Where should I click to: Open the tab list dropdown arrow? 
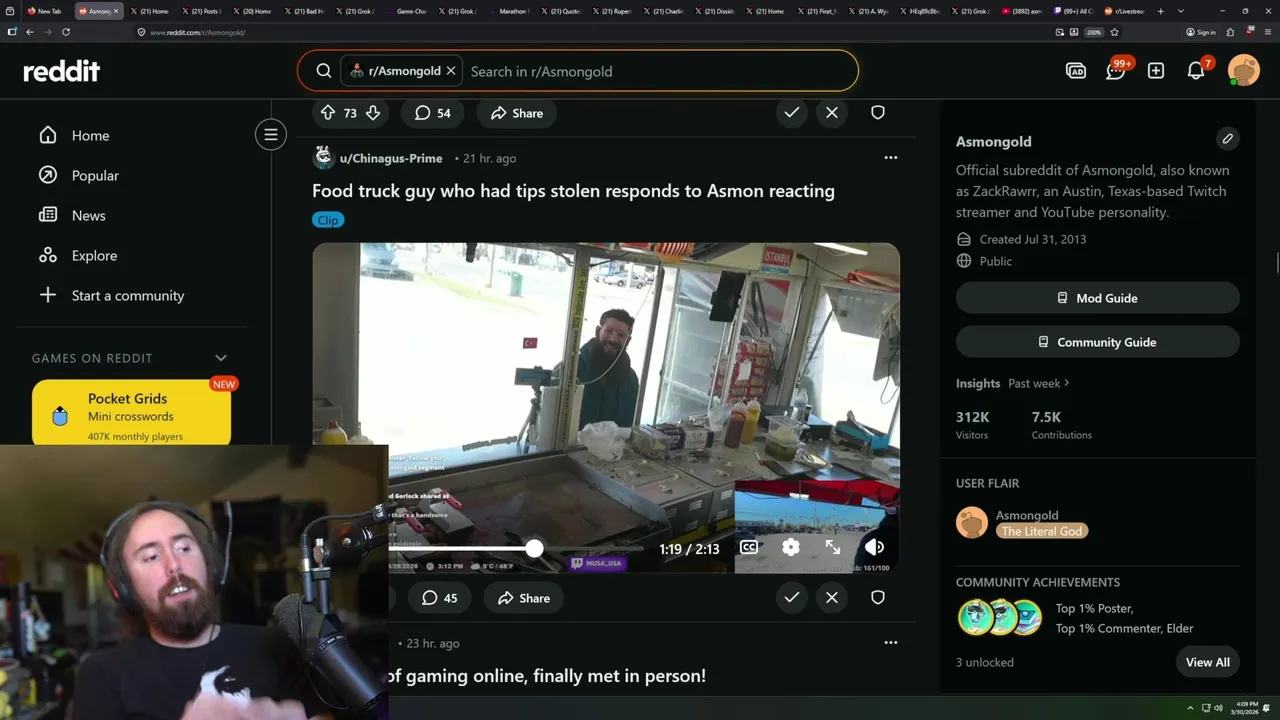click(x=1181, y=11)
